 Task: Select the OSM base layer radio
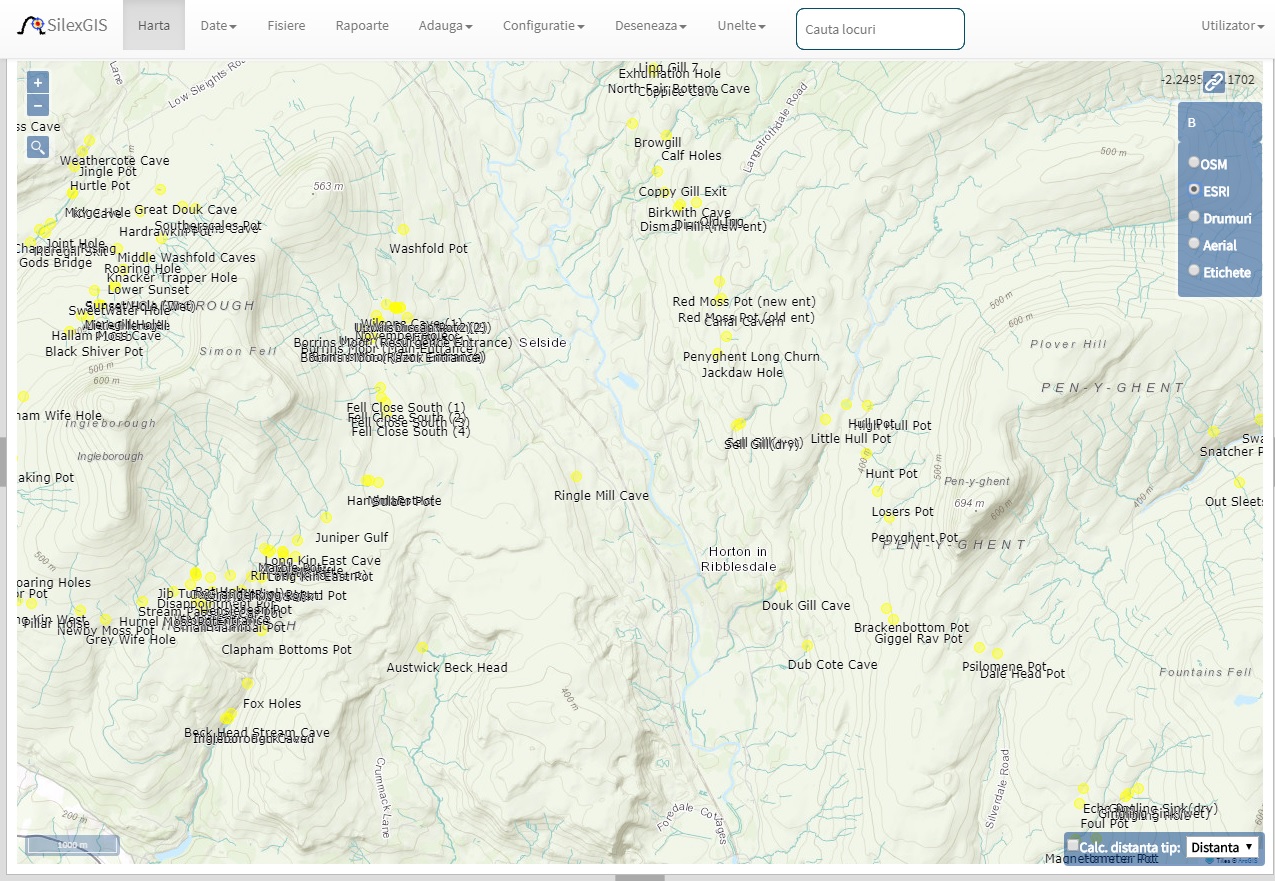1194,163
